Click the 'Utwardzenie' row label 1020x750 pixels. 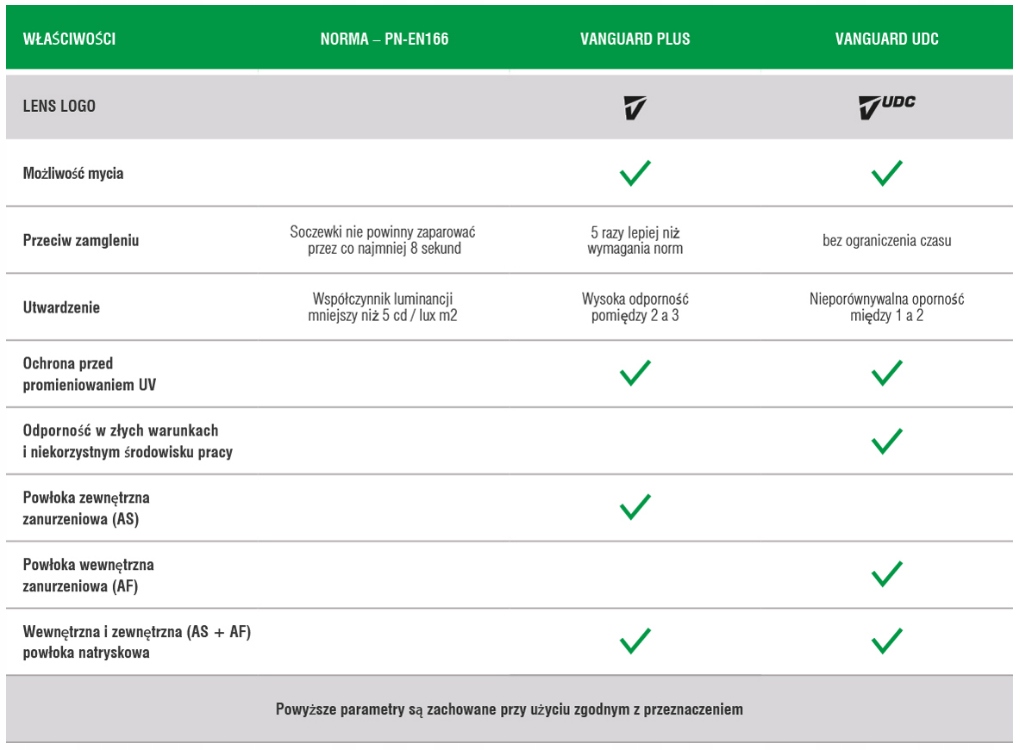[x=61, y=308]
